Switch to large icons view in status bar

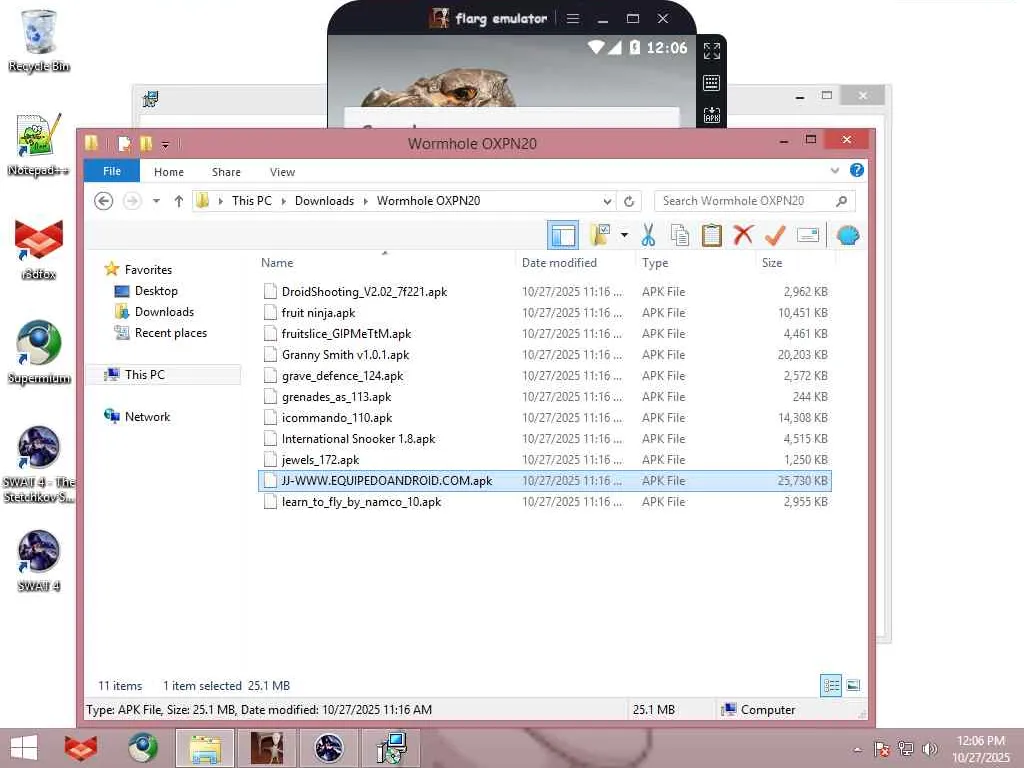tap(853, 685)
